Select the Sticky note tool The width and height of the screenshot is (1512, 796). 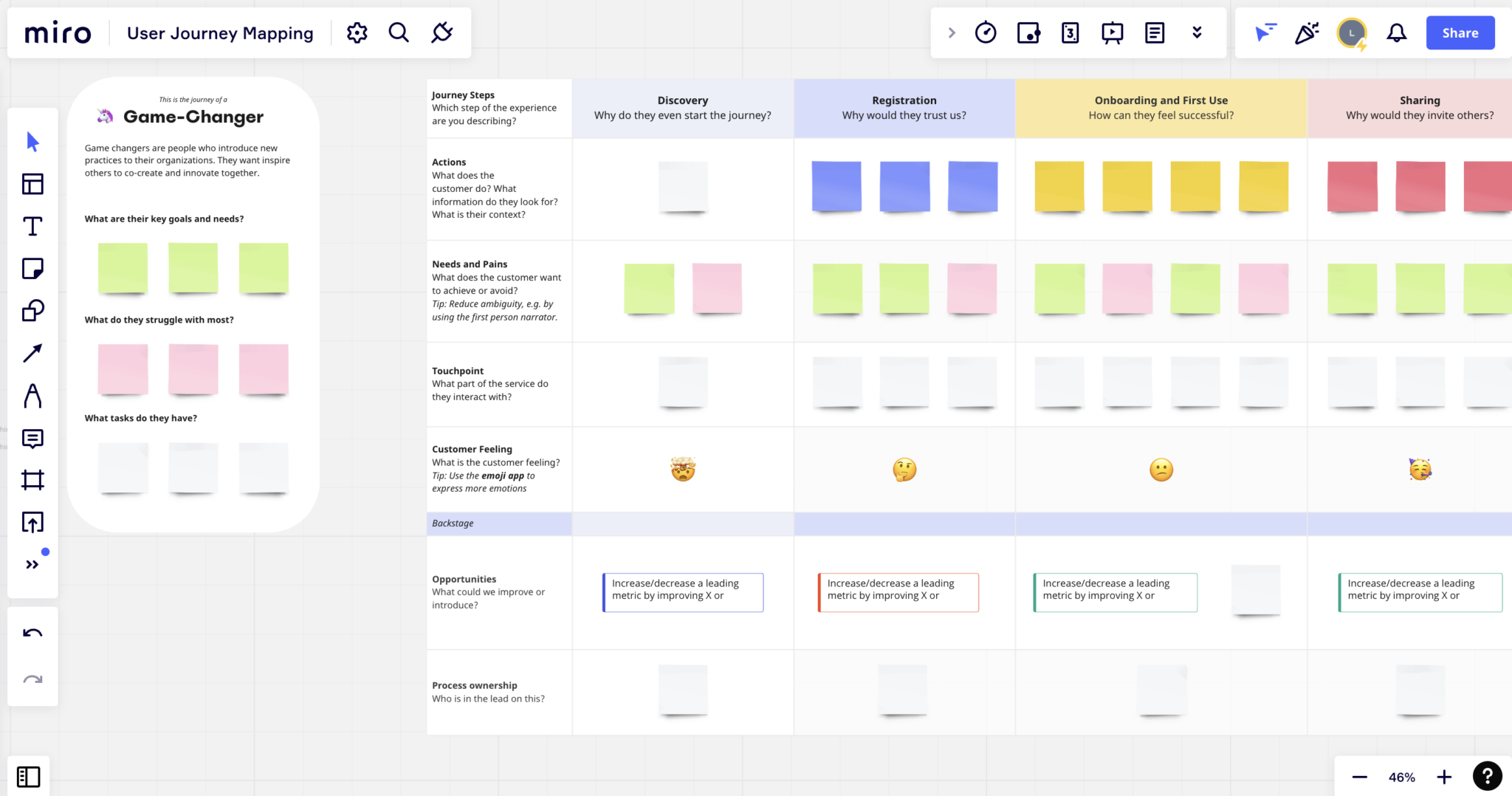(32, 268)
